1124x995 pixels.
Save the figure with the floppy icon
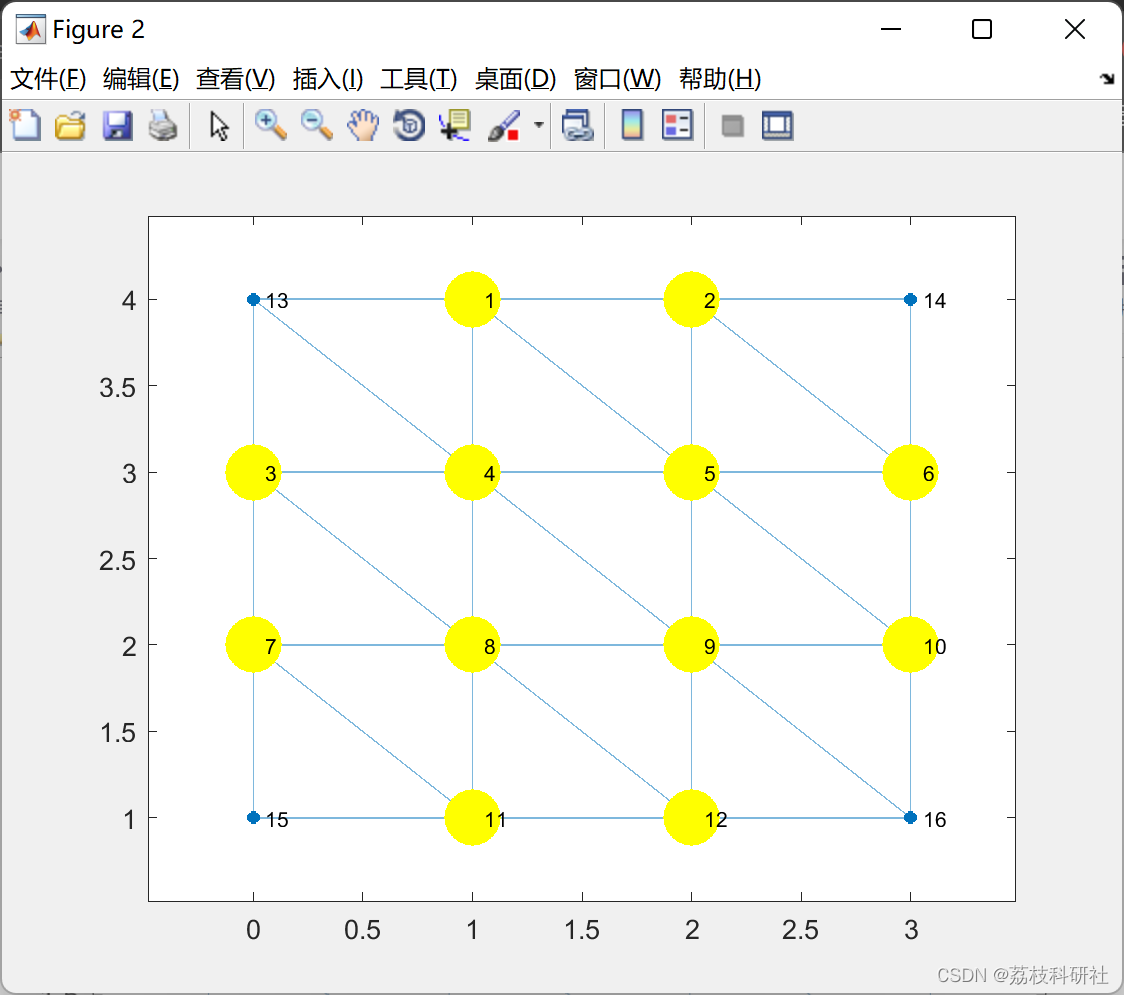pos(117,125)
